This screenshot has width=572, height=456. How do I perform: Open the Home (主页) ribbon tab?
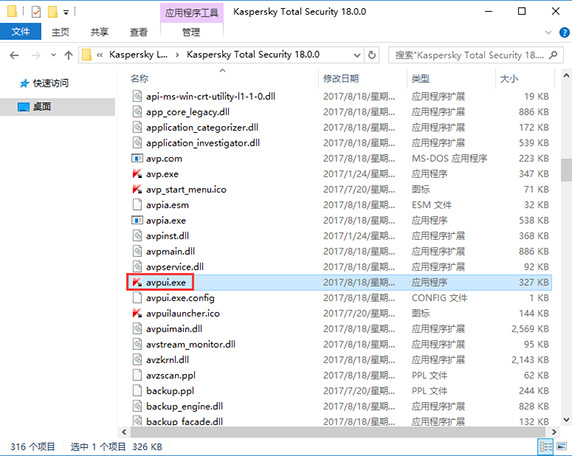point(60,32)
